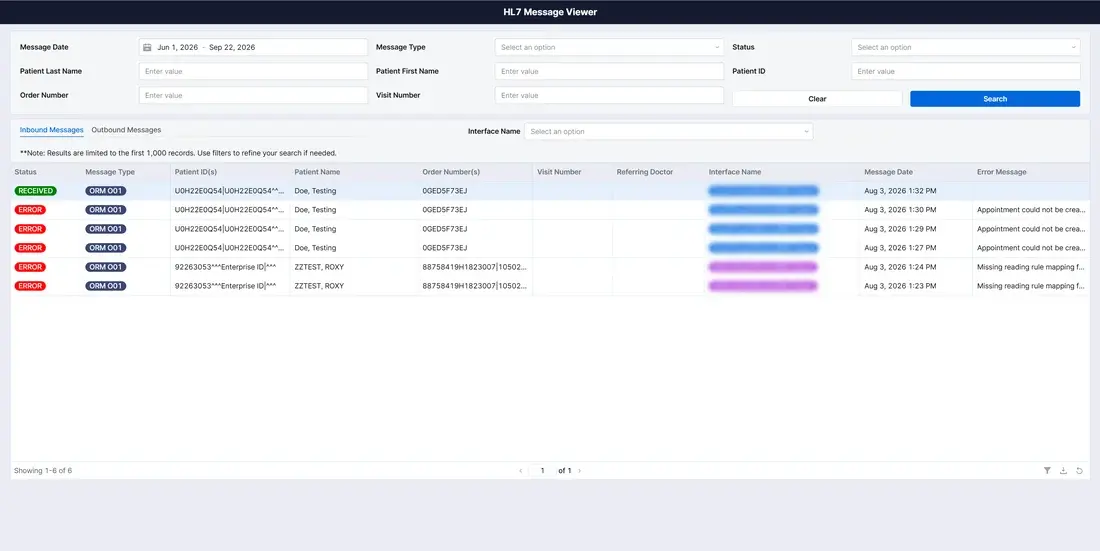Sort by Order Number(s) column header
The height and width of the screenshot is (551, 1100).
pos(451,172)
